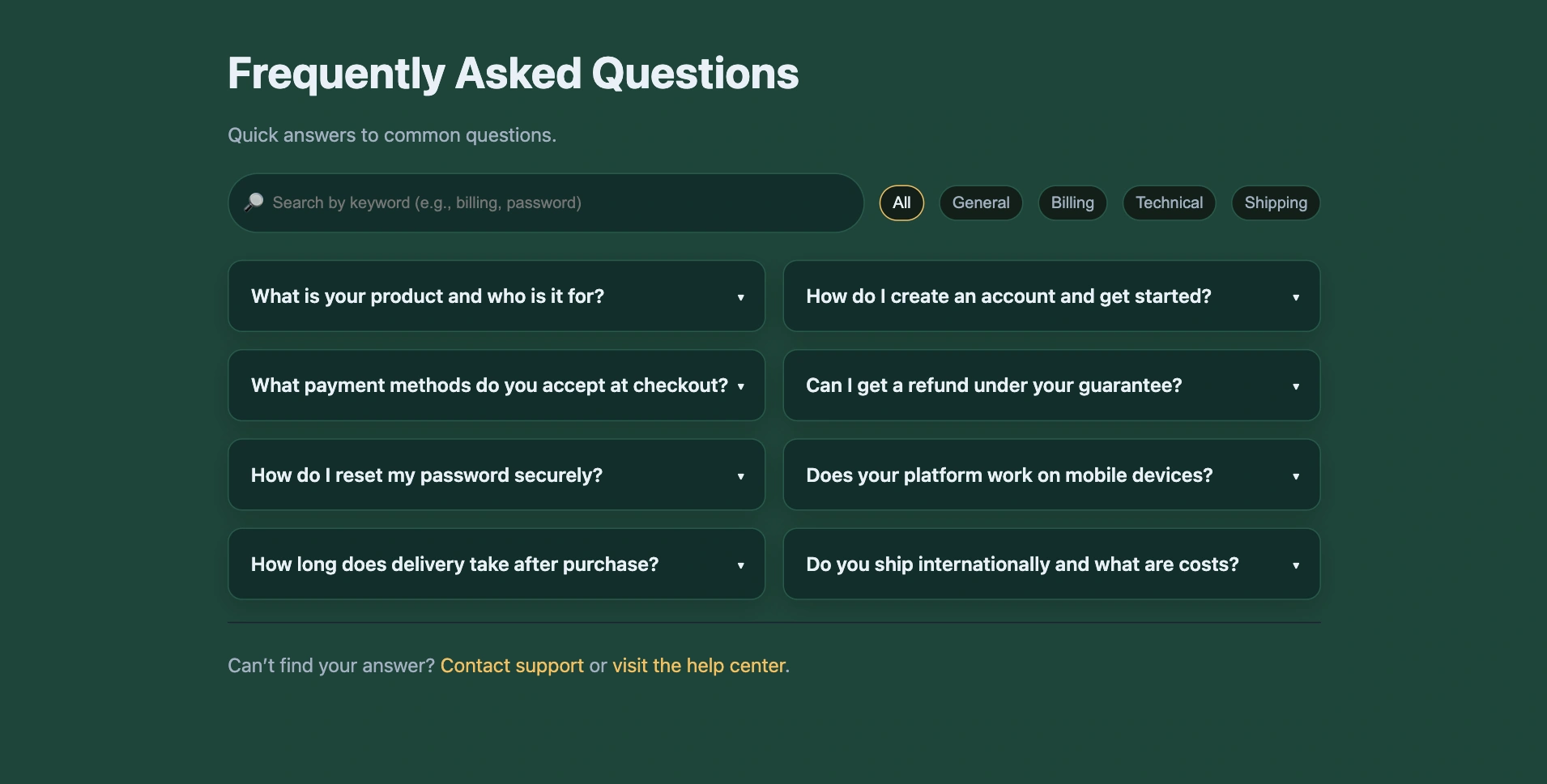Expand 'How do I create an account' question
The image size is (1547, 784).
coord(1051,296)
